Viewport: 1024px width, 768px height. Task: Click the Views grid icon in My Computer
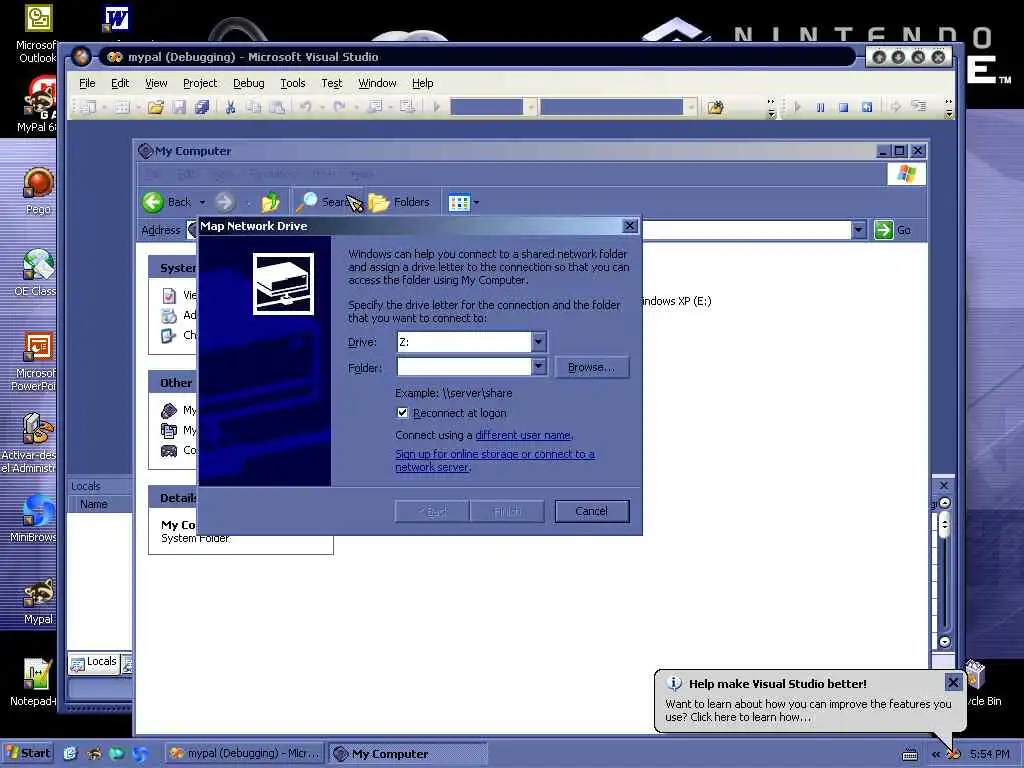click(459, 202)
